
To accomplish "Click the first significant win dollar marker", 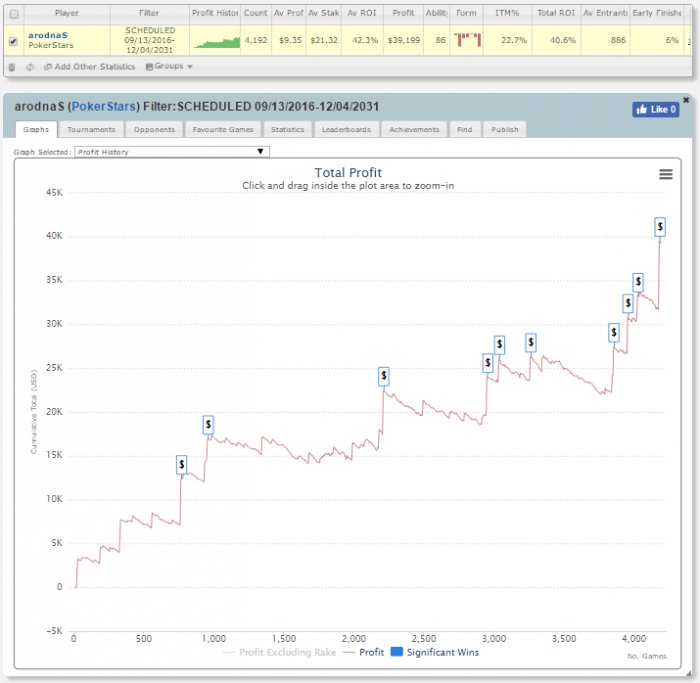I will pyautogui.click(x=181, y=464).
